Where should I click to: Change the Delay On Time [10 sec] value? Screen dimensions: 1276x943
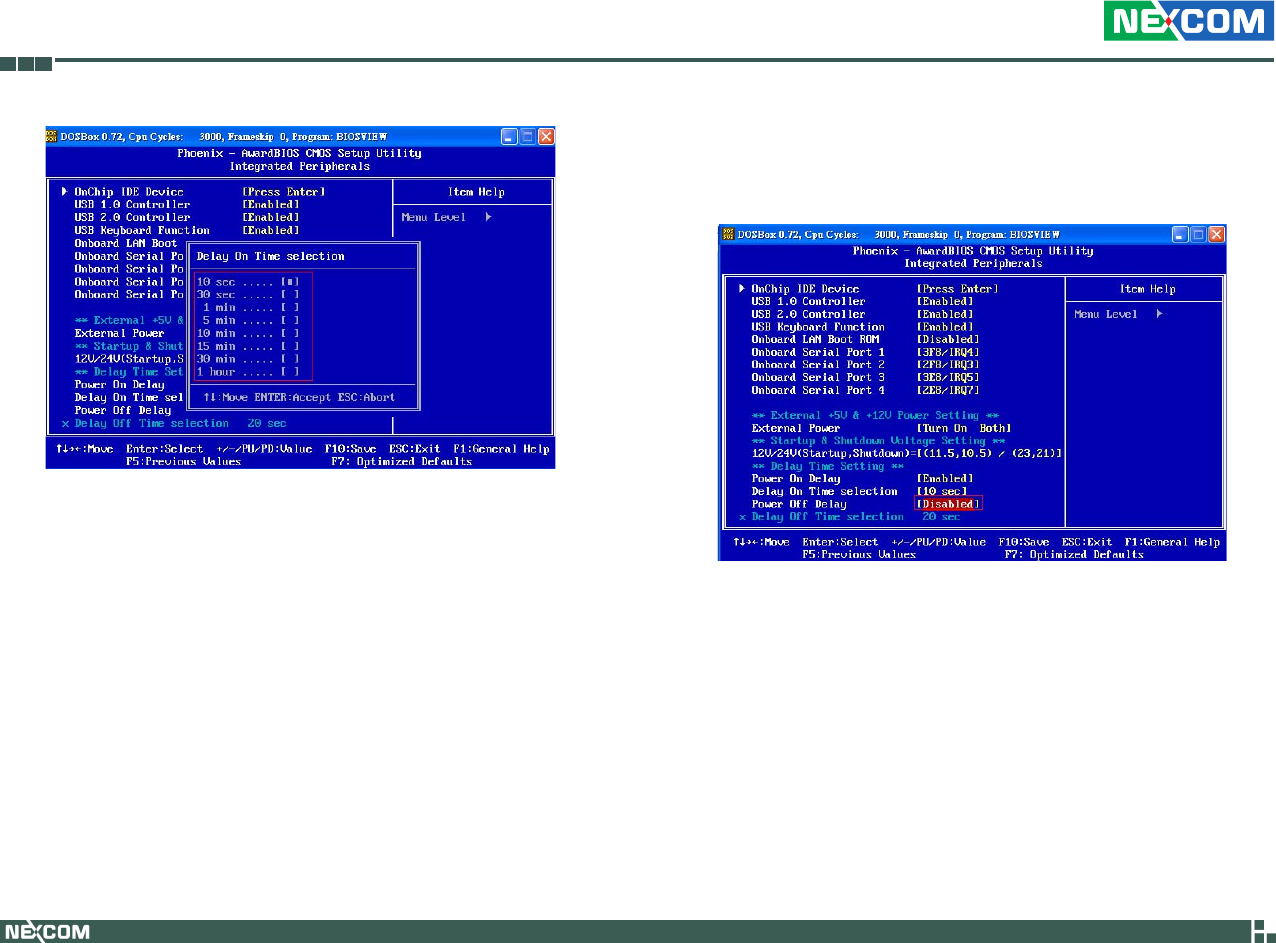(x=942, y=491)
